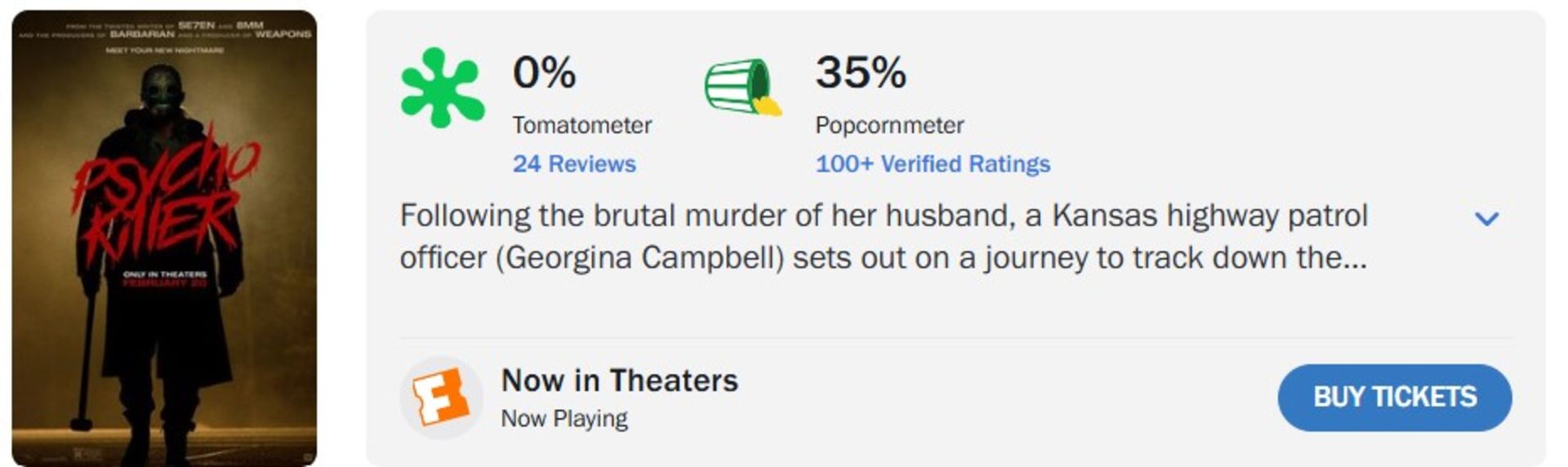Click the Now Playing subtext
Viewport: 1568px width, 467px height.
click(564, 419)
